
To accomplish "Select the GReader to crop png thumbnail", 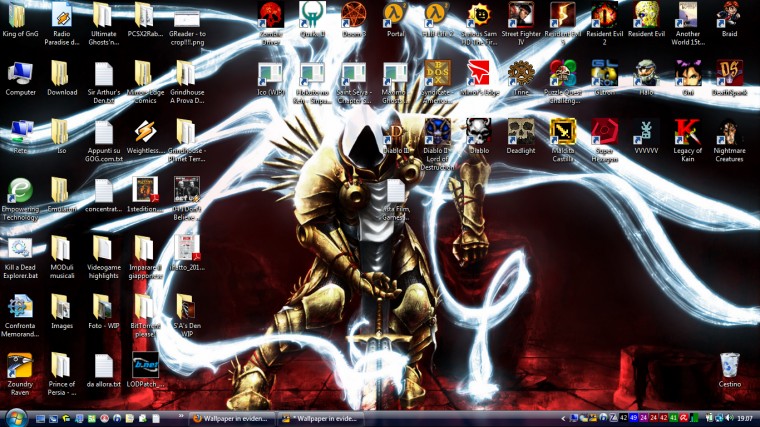I will tap(187, 18).
